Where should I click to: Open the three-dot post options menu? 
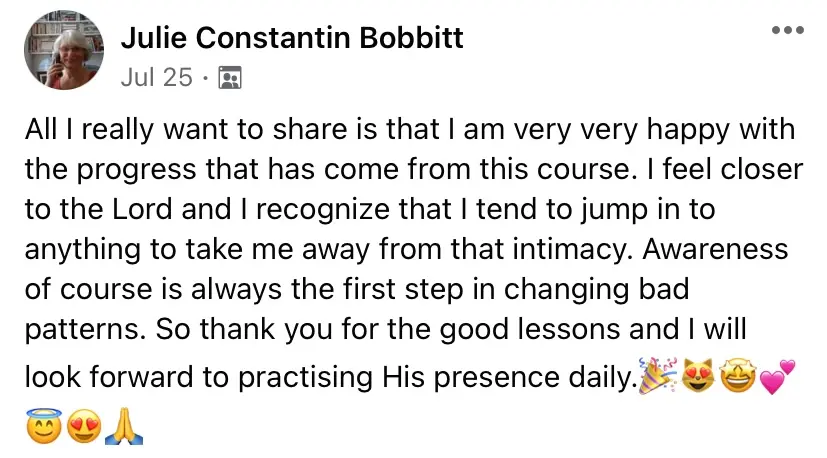788,31
